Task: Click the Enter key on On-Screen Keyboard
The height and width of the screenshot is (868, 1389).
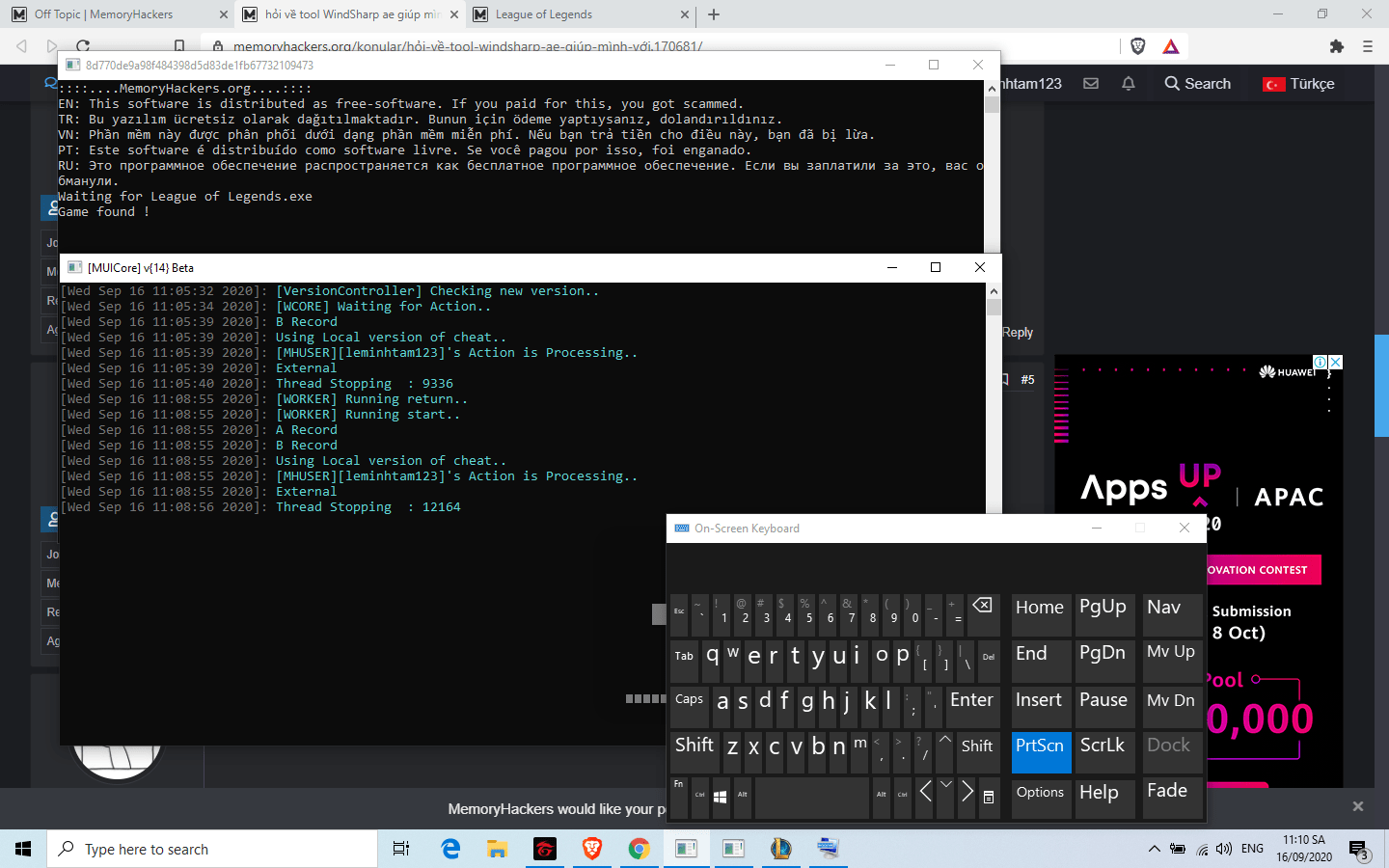Action: [x=972, y=707]
